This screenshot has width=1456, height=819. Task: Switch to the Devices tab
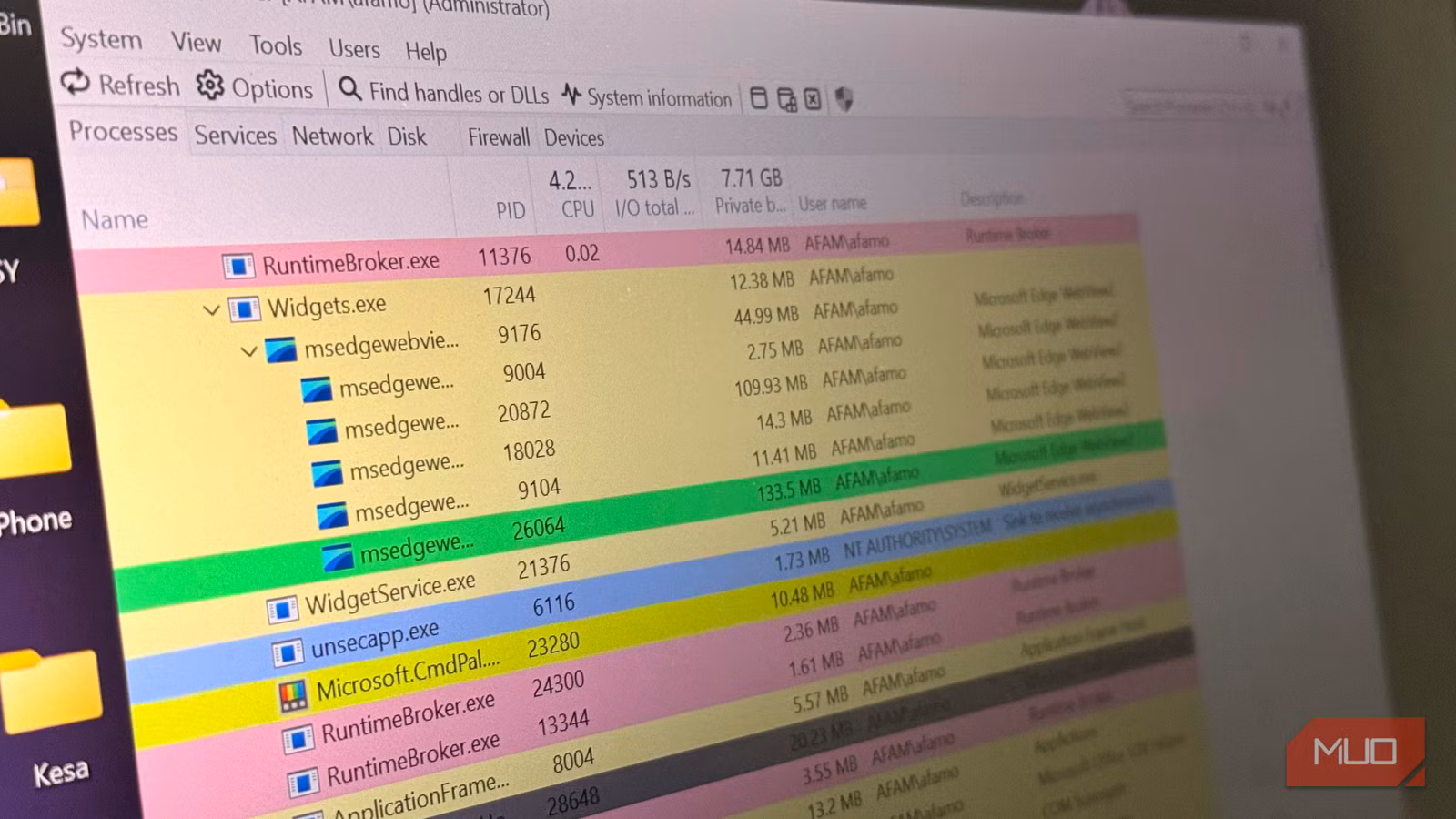tap(573, 138)
